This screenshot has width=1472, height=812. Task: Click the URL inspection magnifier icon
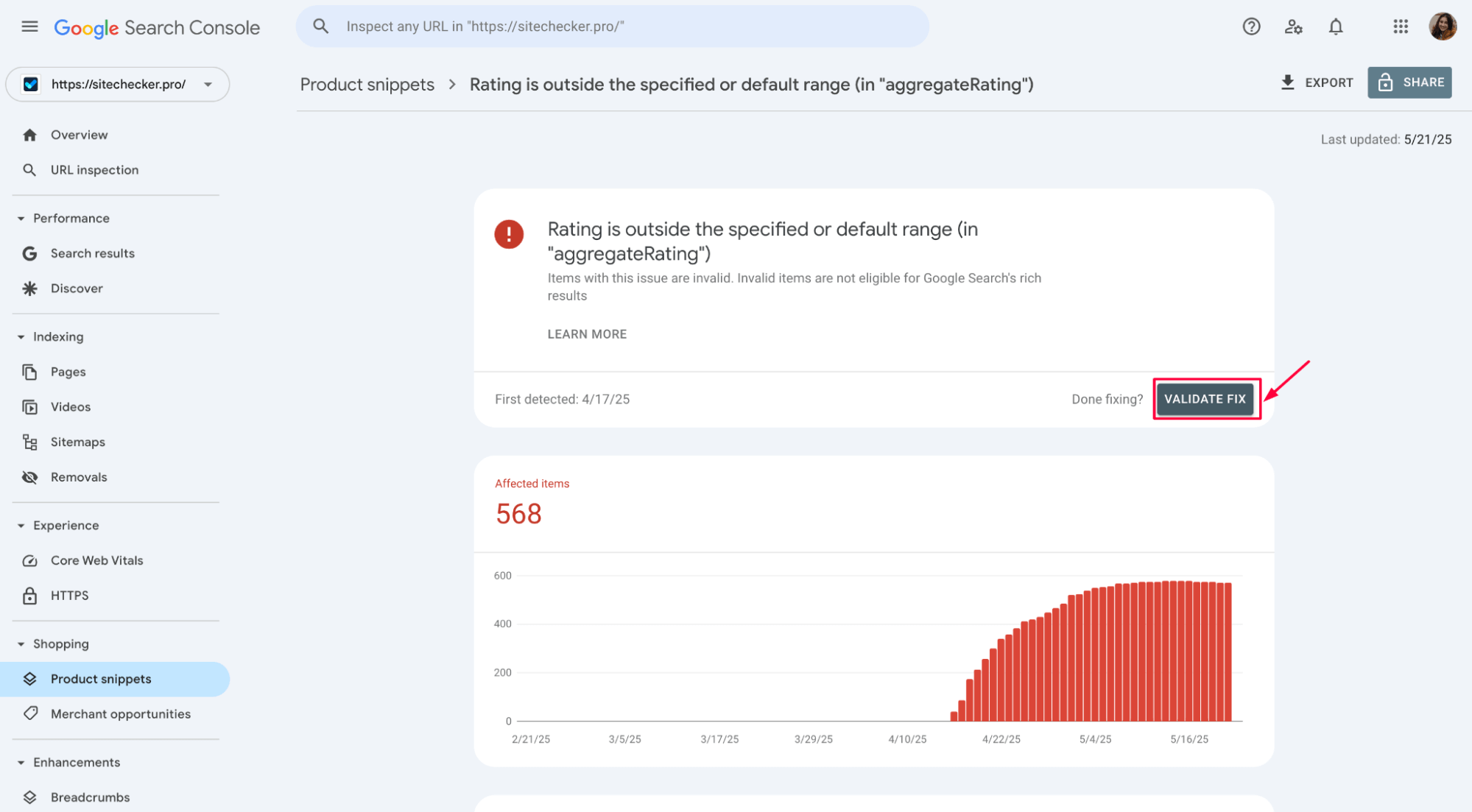29,170
